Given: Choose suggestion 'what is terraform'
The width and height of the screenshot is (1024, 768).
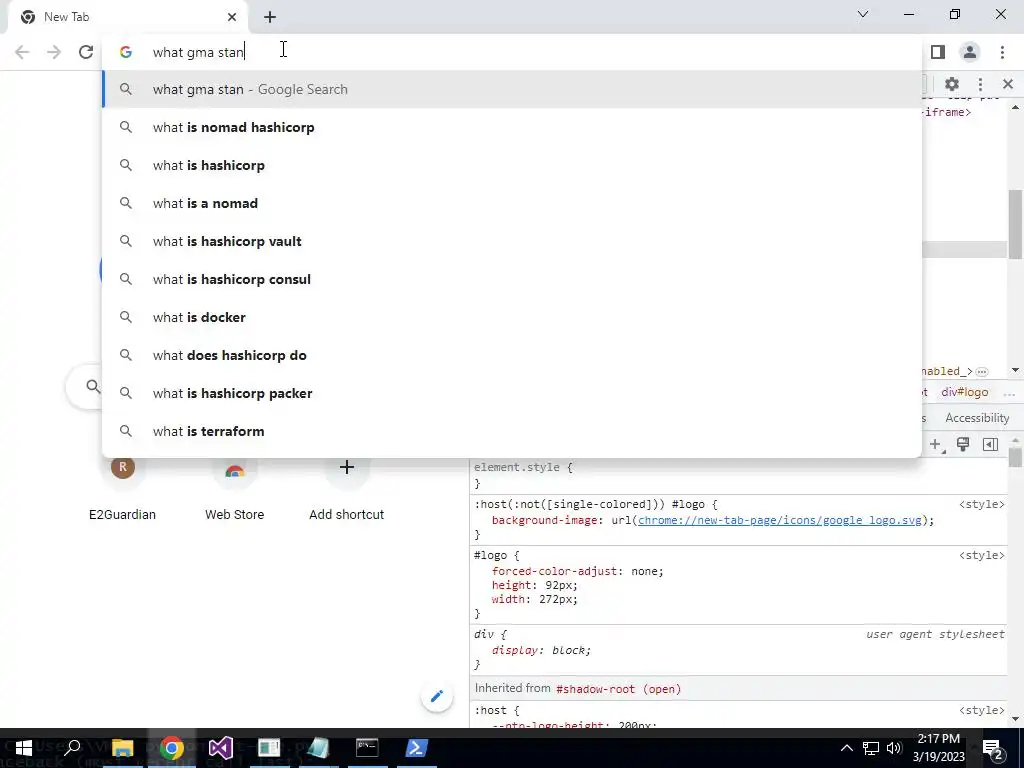Looking at the screenshot, I should pos(512,431).
